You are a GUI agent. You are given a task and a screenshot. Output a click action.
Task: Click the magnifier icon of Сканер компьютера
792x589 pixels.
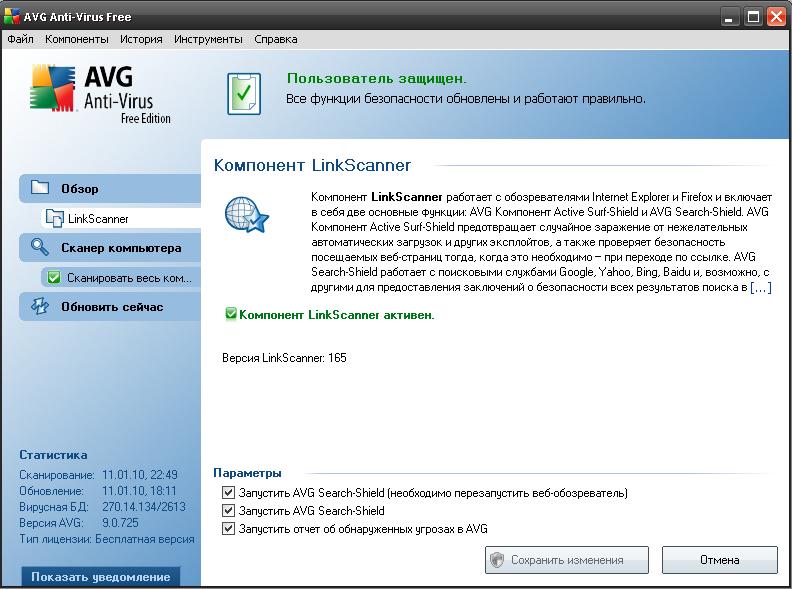39,247
